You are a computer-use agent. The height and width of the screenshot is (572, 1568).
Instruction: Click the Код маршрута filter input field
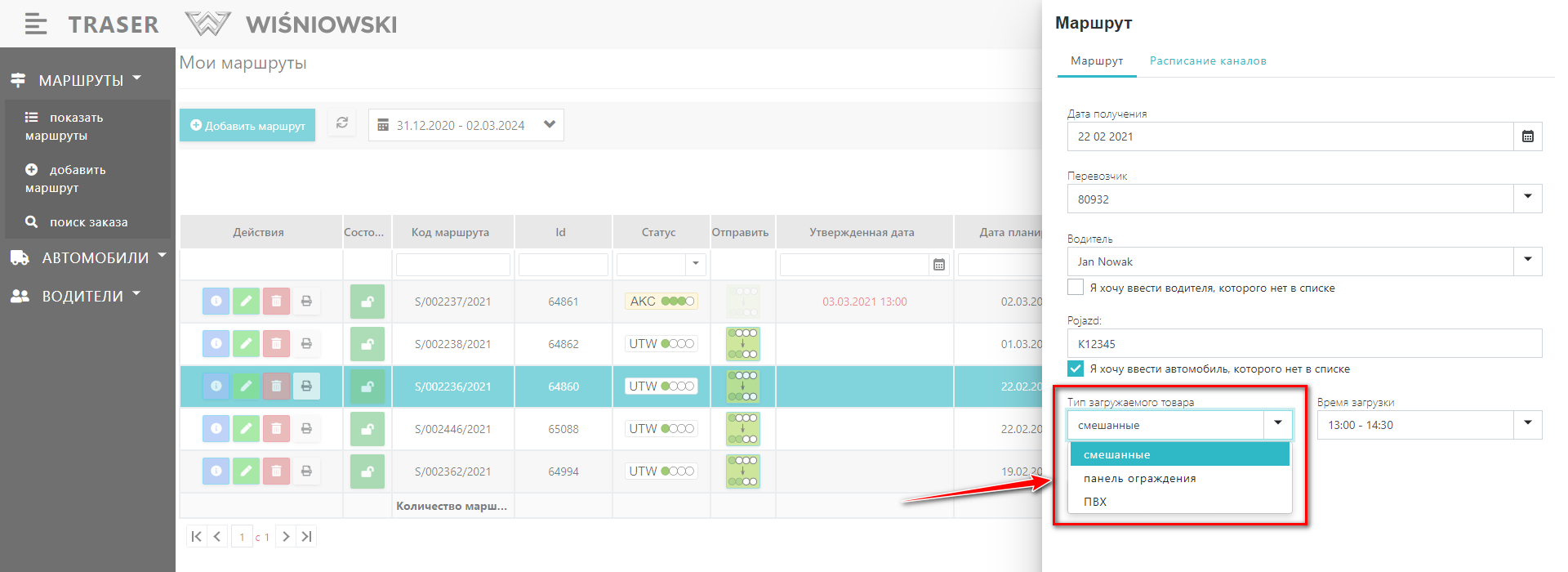click(x=453, y=265)
